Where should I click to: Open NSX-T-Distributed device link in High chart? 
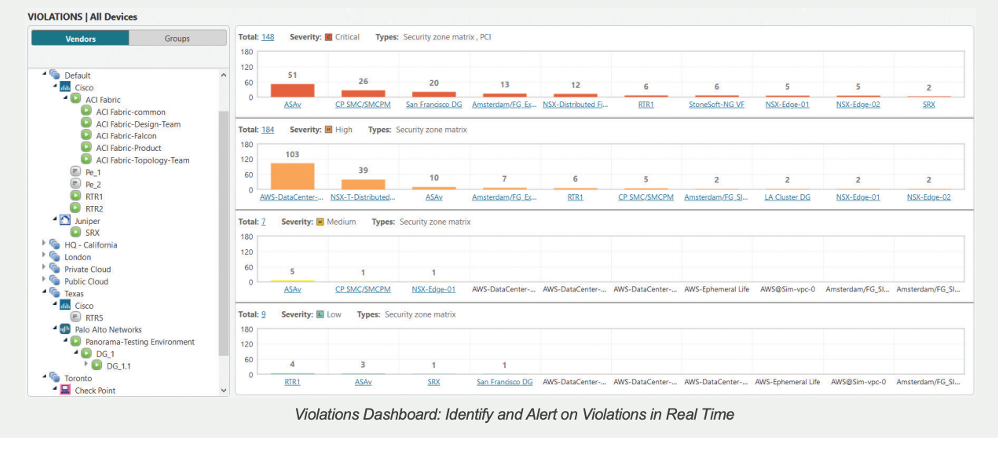tap(364, 197)
